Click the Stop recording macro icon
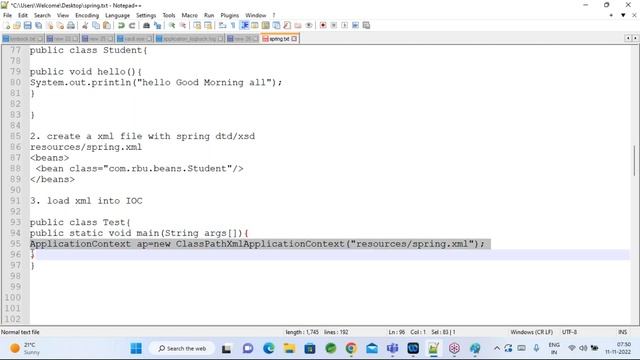Screen dimensions: 640x360 click(333, 25)
